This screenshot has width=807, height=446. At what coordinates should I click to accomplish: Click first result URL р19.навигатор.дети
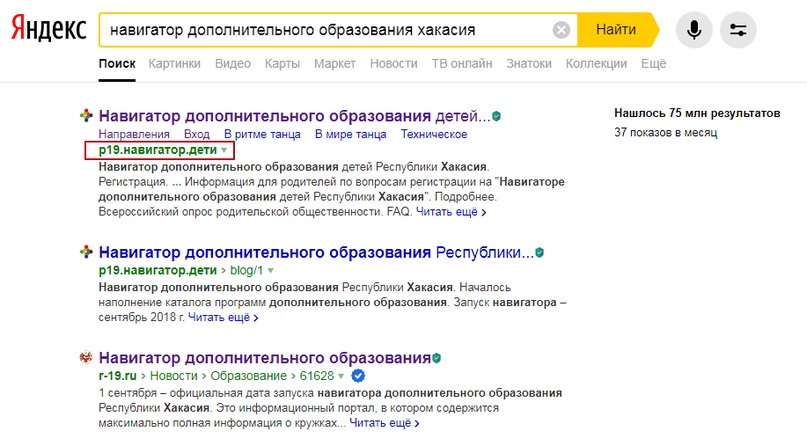[157, 150]
